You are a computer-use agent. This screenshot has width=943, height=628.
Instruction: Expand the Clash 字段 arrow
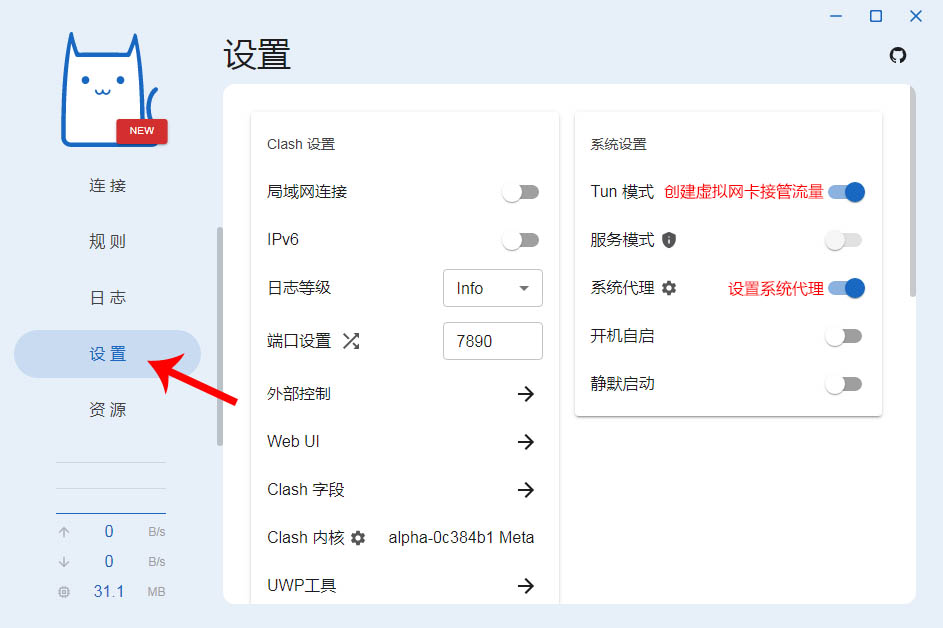coord(525,490)
